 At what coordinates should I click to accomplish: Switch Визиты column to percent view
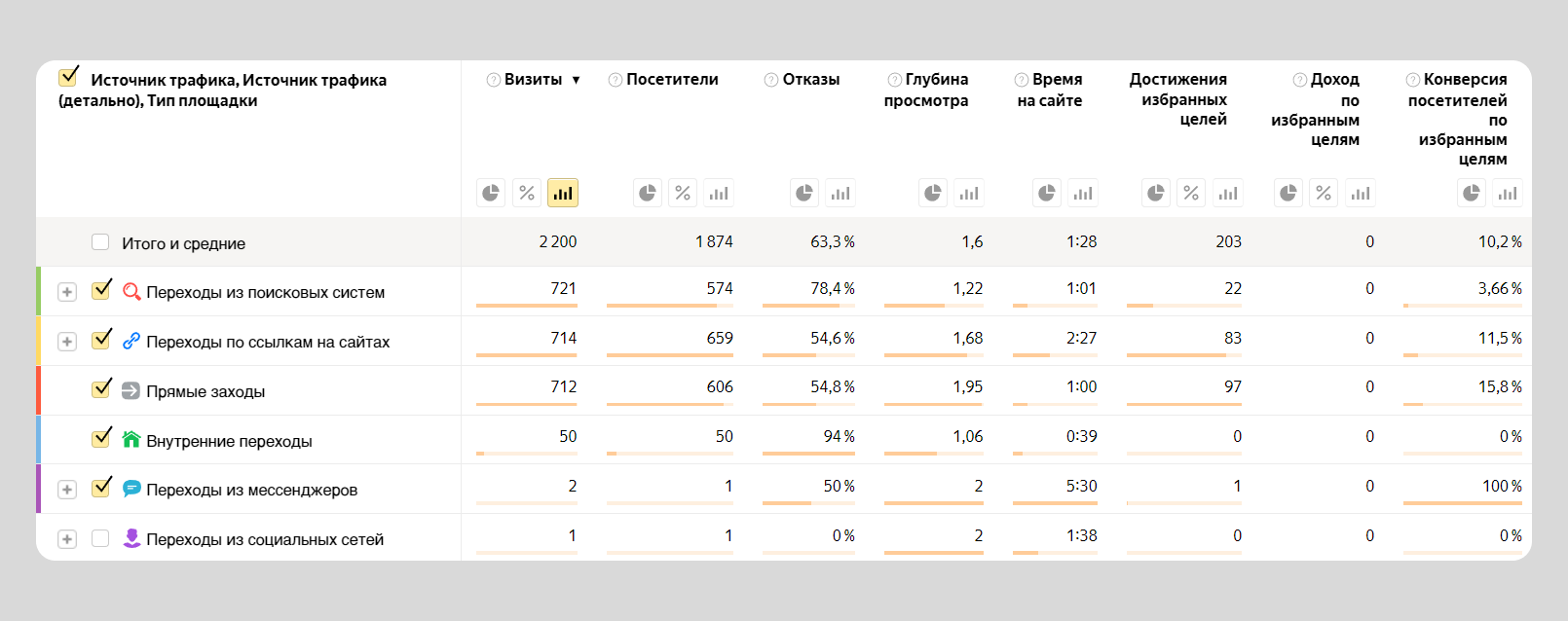pos(527,193)
